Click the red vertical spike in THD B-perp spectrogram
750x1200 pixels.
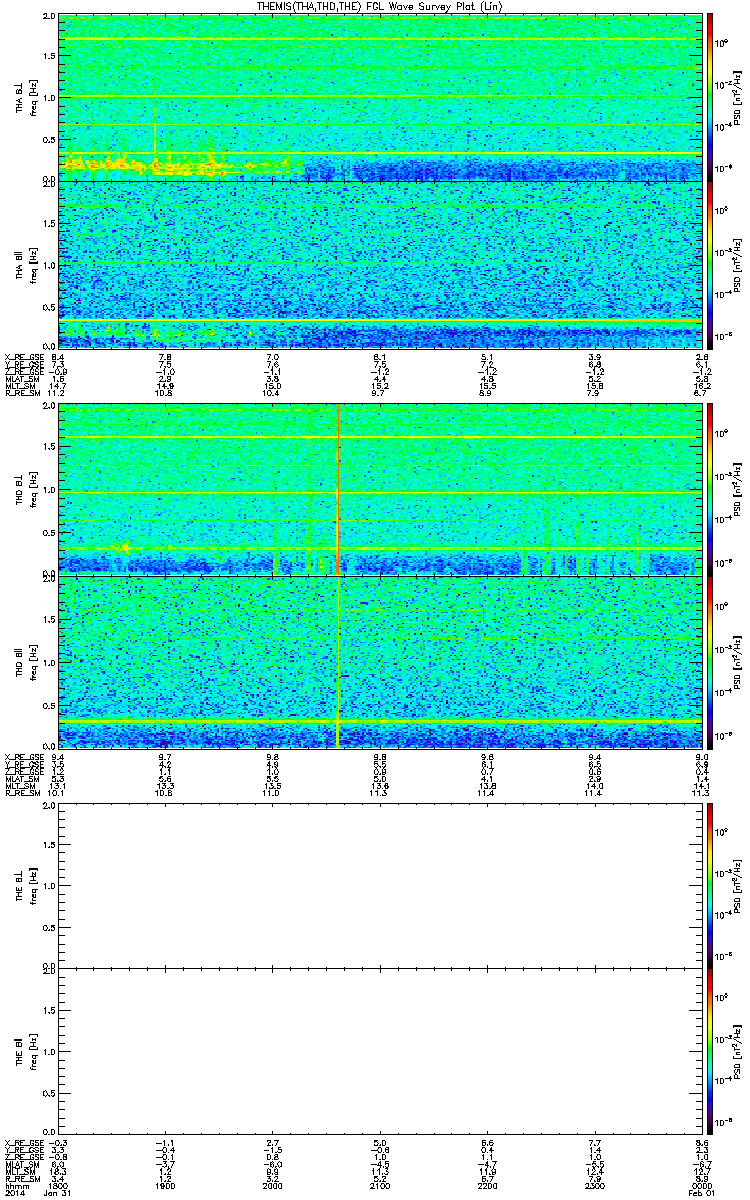[339, 490]
